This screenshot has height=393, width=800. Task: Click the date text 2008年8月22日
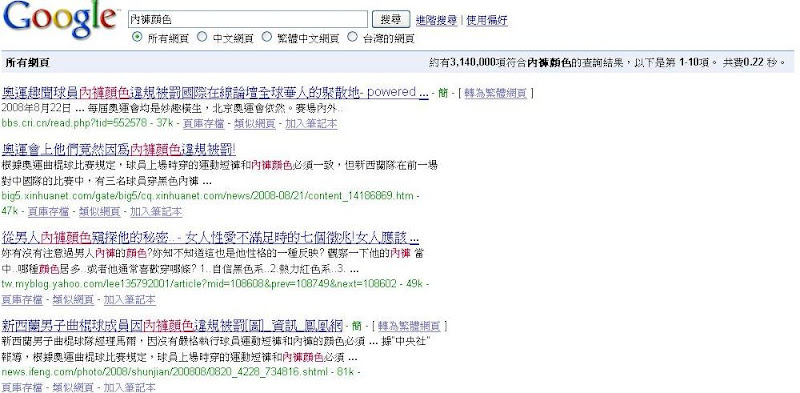point(36,108)
